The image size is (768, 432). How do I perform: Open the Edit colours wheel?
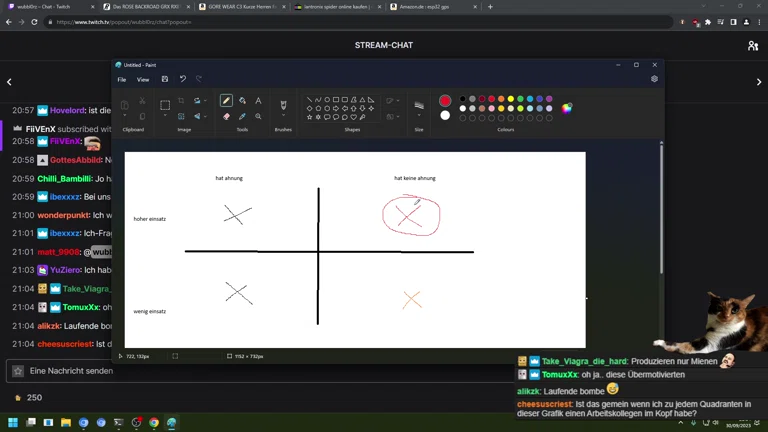click(567, 108)
